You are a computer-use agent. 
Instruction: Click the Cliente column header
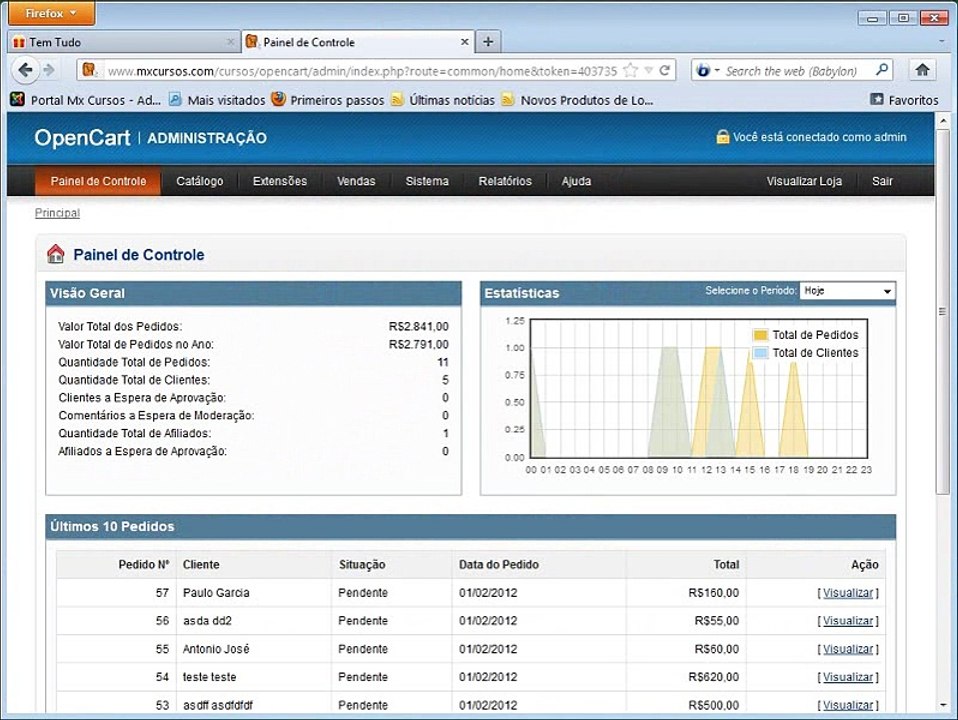coord(201,565)
